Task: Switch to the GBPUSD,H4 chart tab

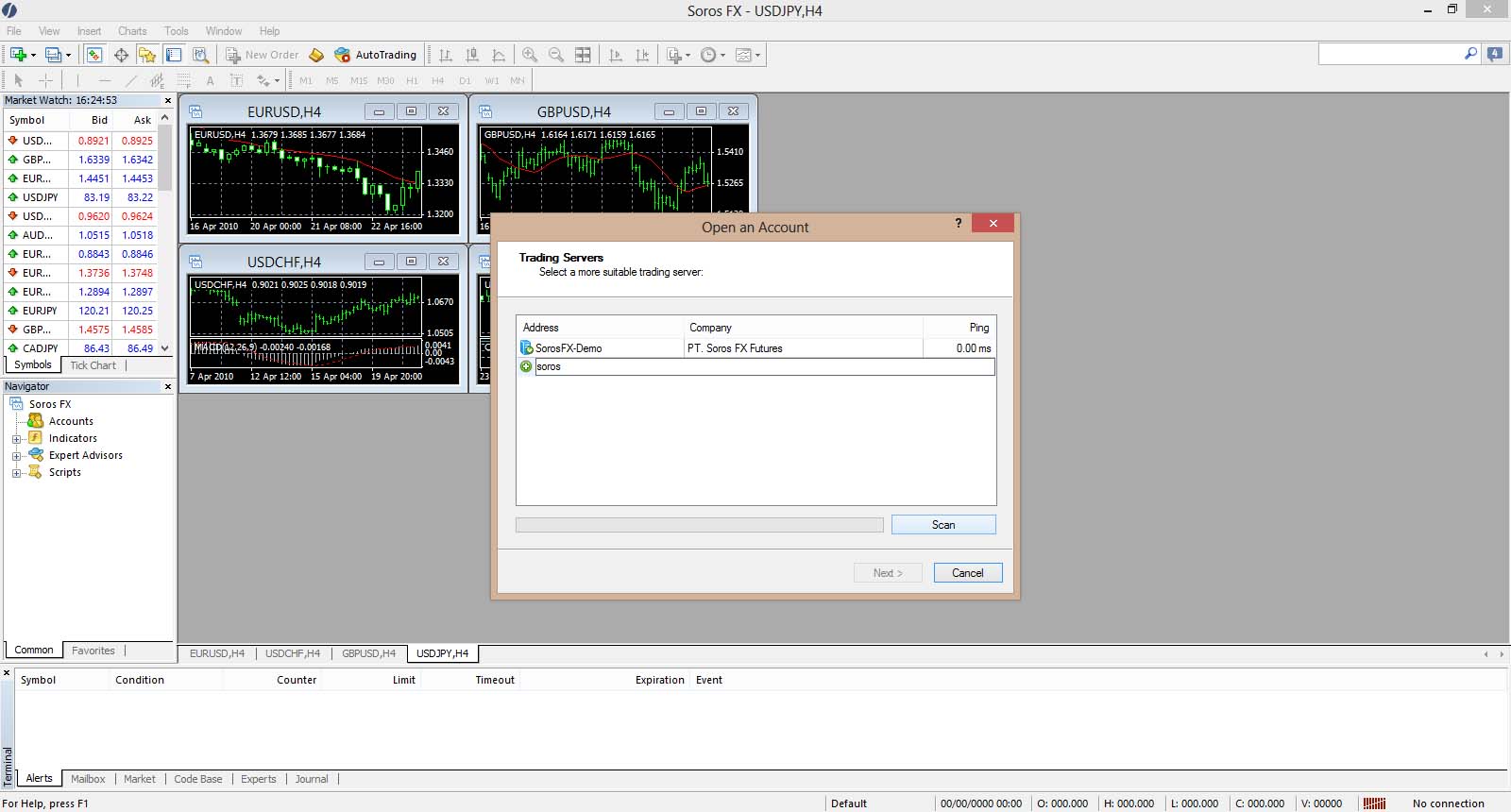Action: click(368, 653)
